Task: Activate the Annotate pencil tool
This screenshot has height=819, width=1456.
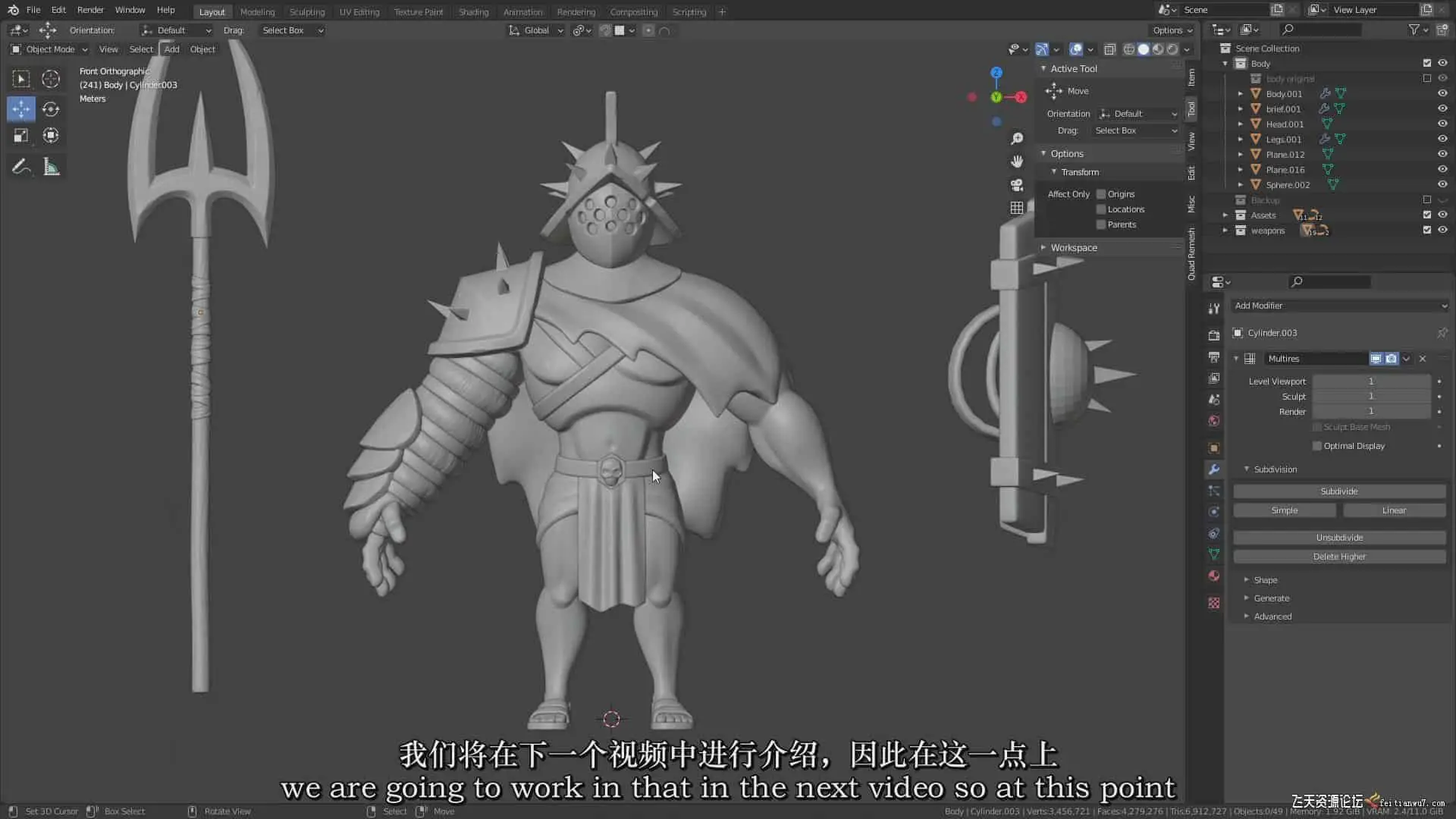Action: pyautogui.click(x=20, y=167)
